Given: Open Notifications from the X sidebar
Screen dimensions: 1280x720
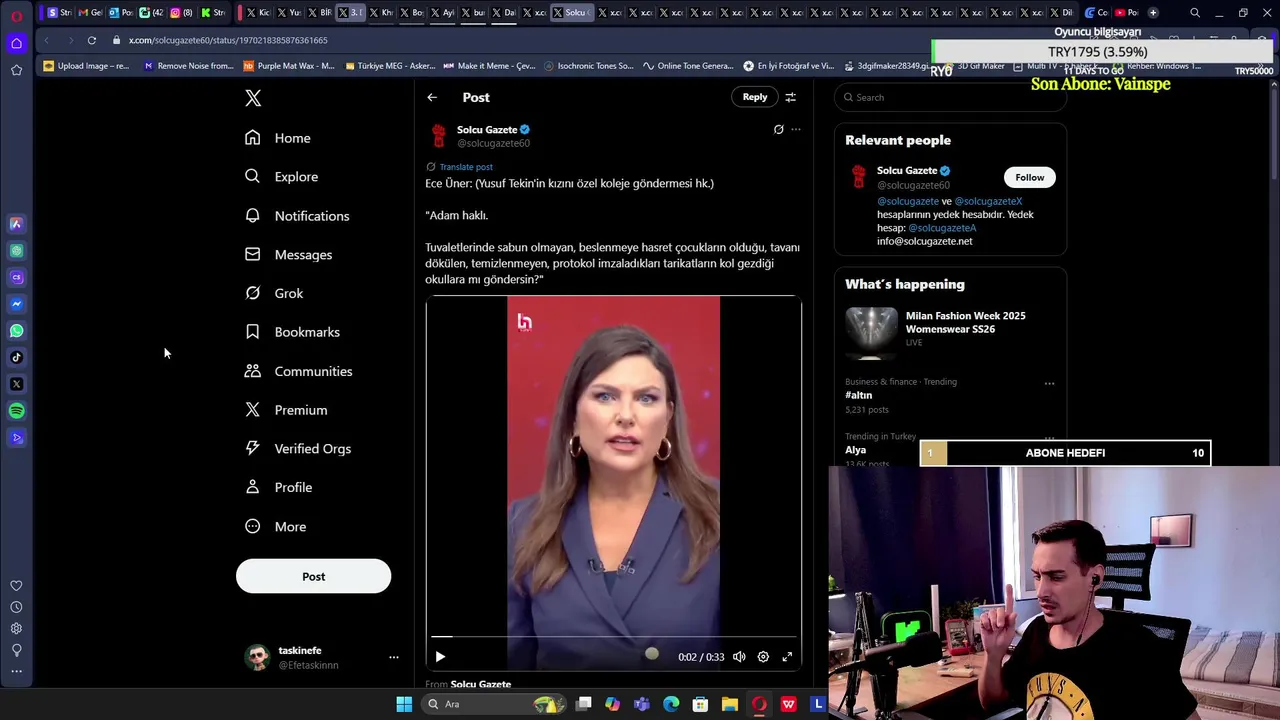Looking at the screenshot, I should tap(297, 216).
